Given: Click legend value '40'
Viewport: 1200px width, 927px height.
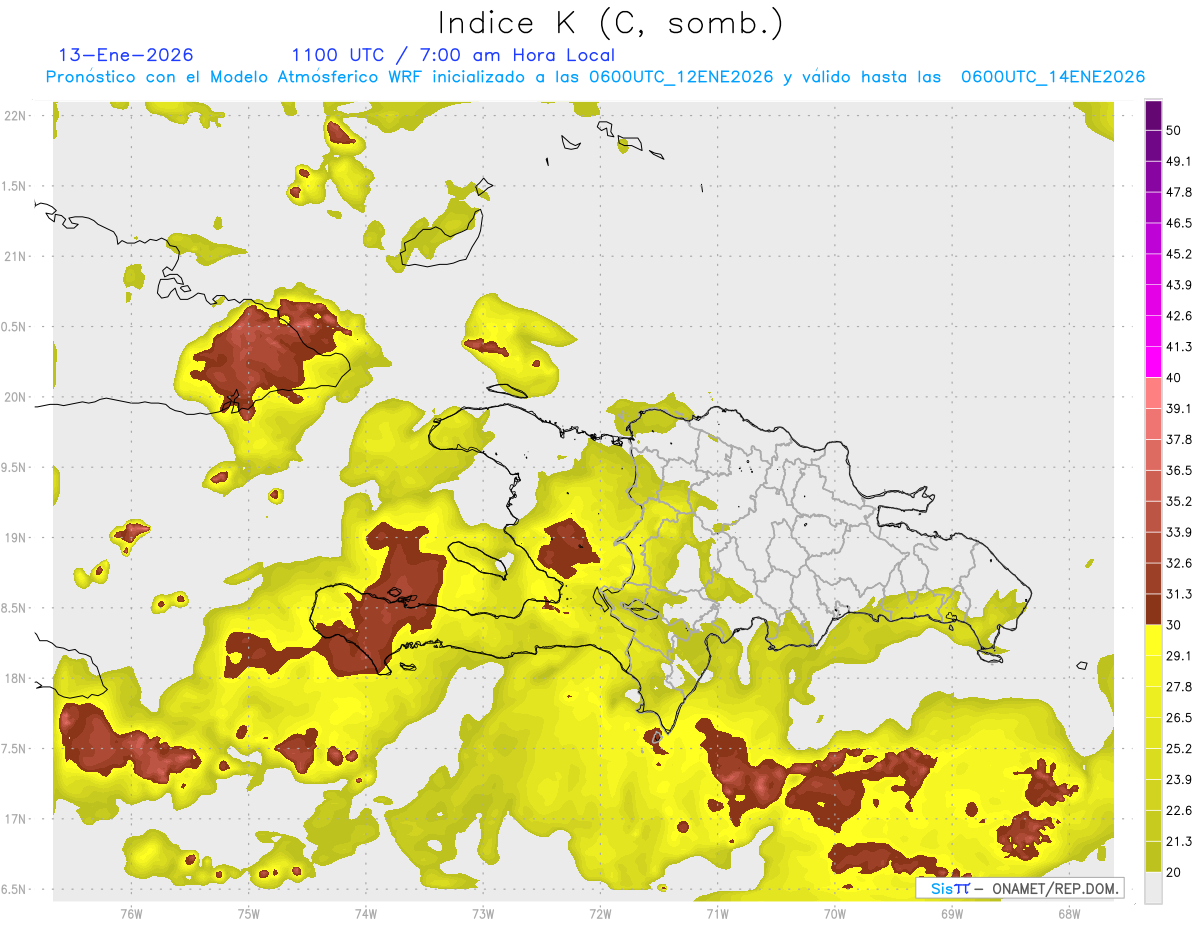Looking at the screenshot, I should click(x=1173, y=378).
